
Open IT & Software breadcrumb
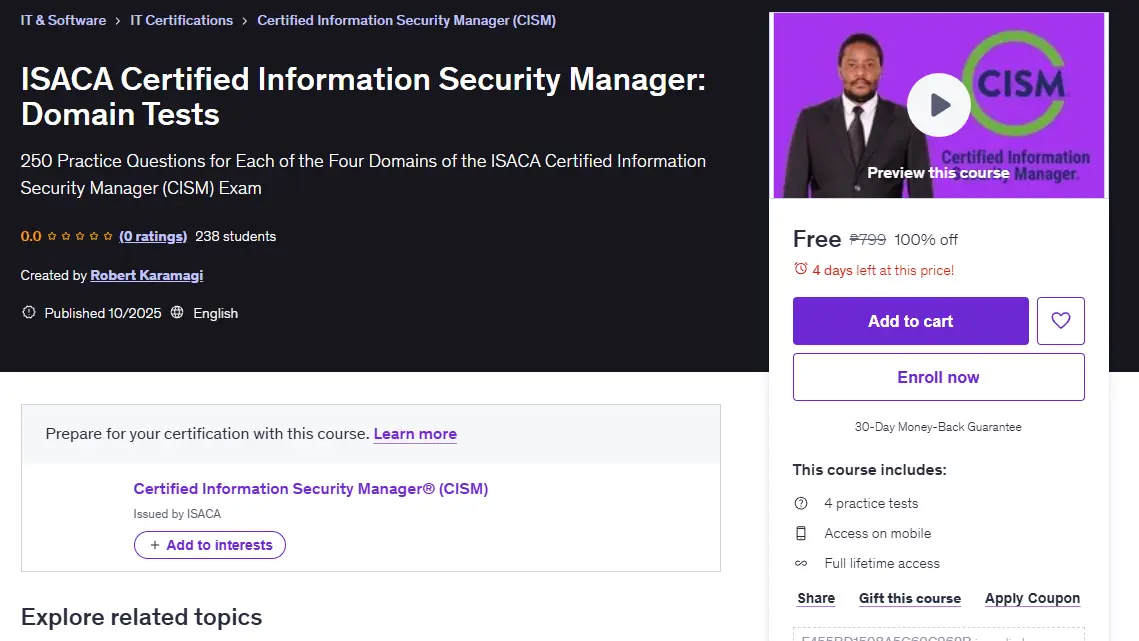pyautogui.click(x=63, y=20)
